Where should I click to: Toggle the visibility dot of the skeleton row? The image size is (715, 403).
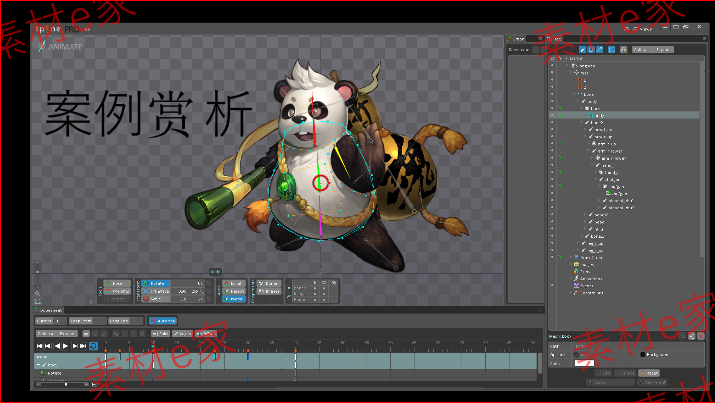pyautogui.click(x=552, y=66)
